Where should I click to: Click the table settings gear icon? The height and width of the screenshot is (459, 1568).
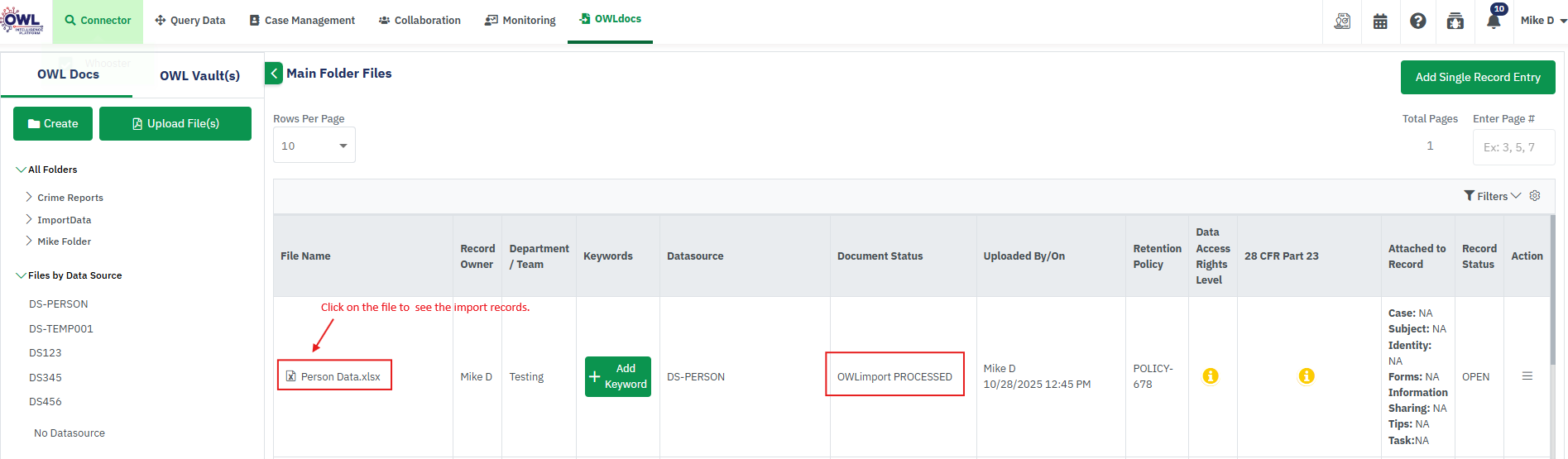pyautogui.click(x=1535, y=196)
